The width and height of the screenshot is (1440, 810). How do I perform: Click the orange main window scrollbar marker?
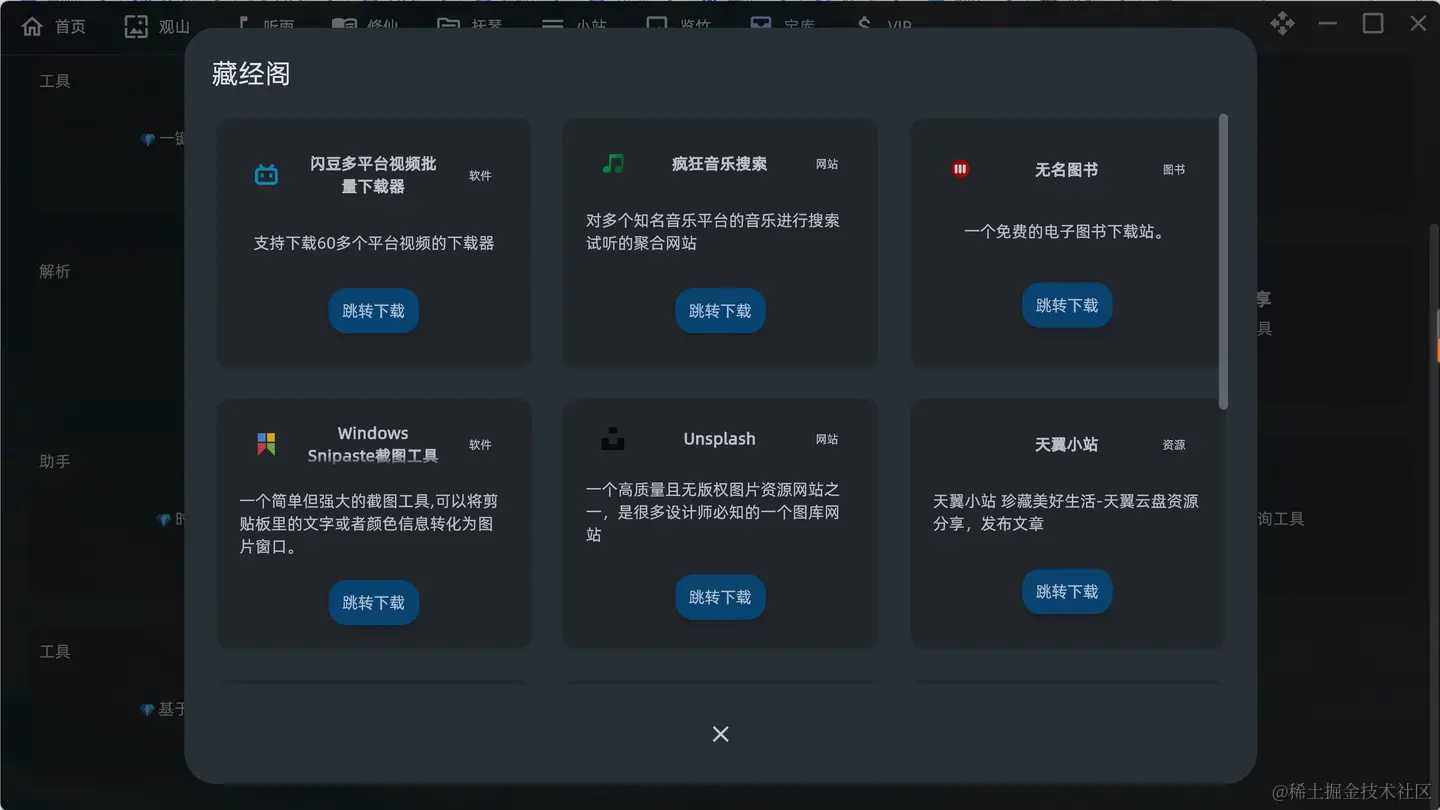(1438, 349)
